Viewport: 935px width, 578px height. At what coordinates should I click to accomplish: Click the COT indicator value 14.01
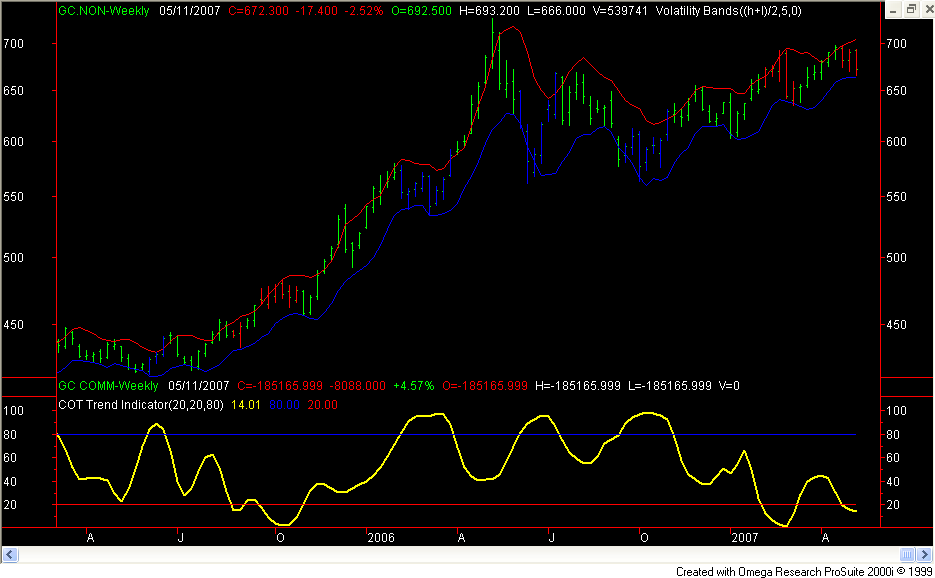point(246,405)
